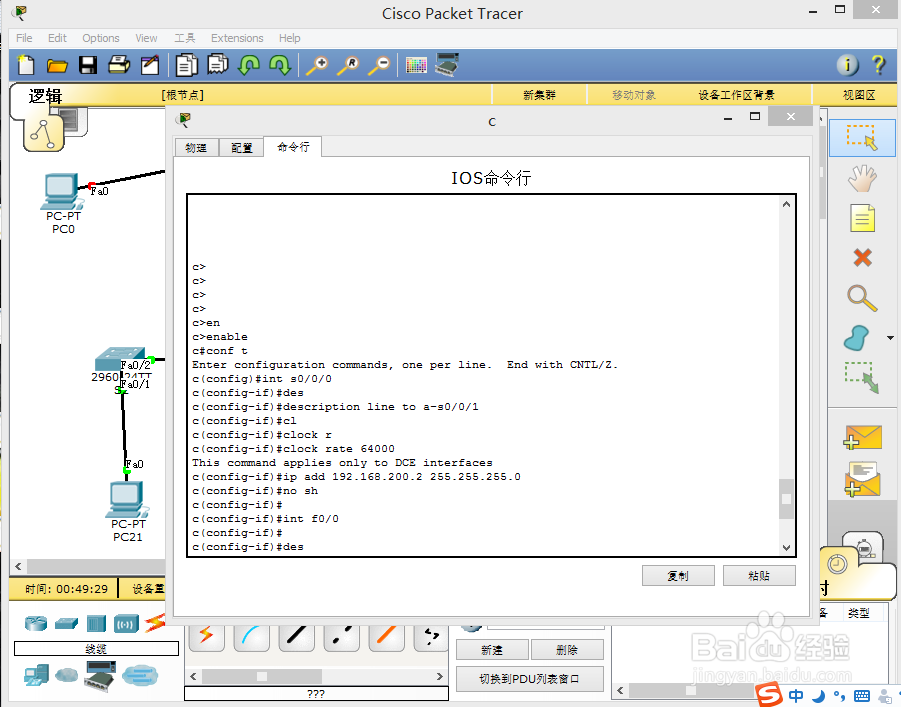Click the 新建 scenario button
The height and width of the screenshot is (707, 901).
pyautogui.click(x=492, y=650)
